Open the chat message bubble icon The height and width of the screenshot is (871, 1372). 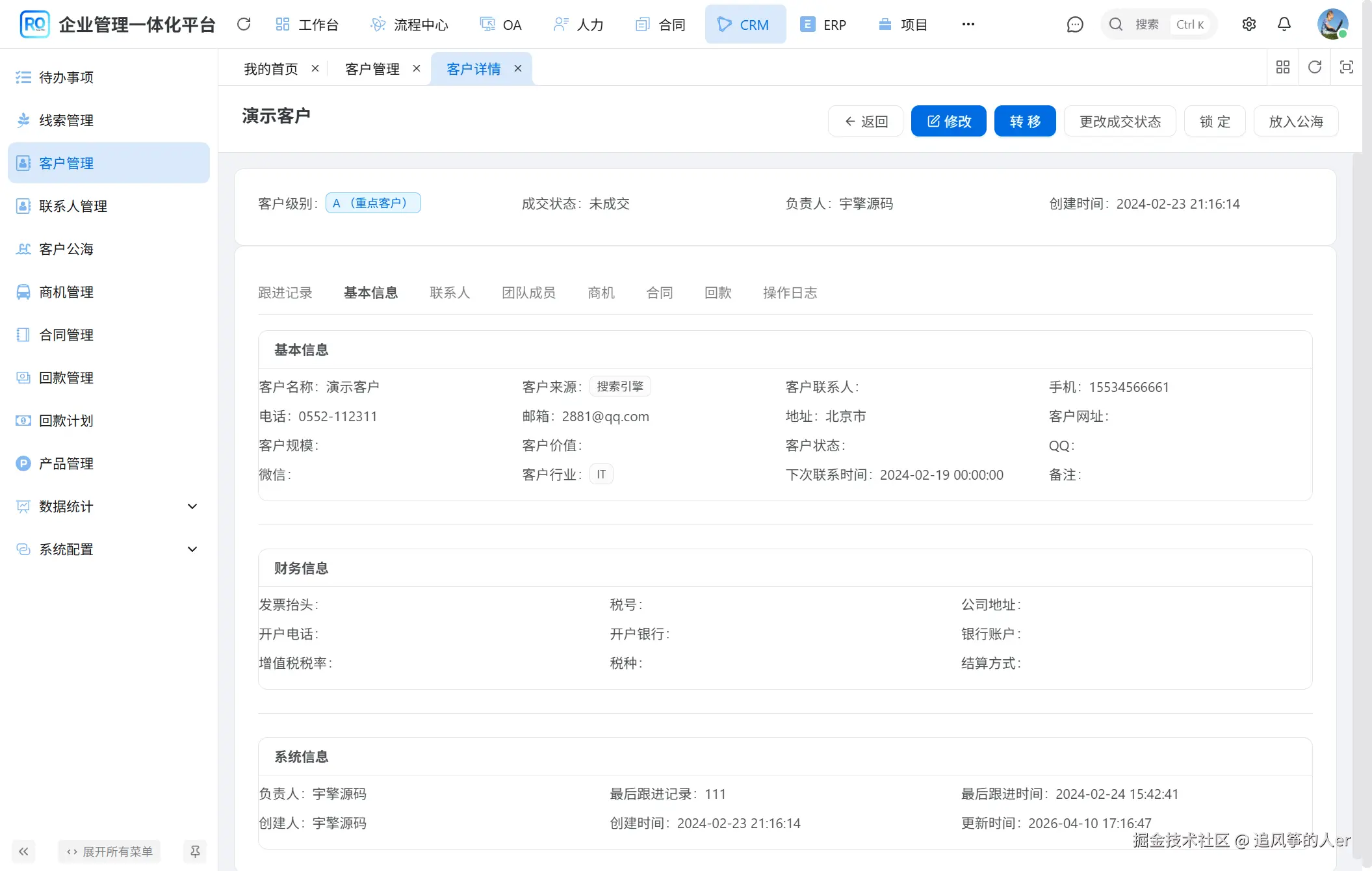click(x=1075, y=25)
